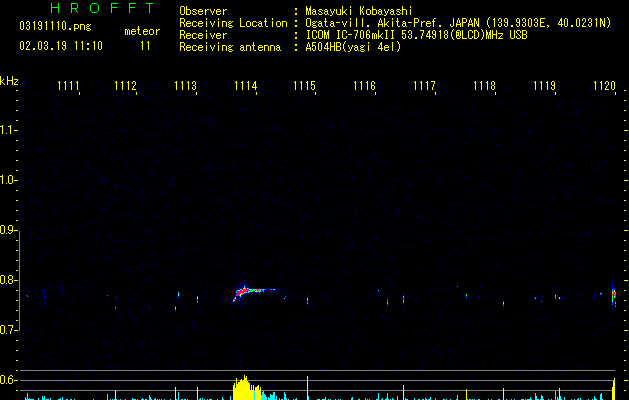The width and height of the screenshot is (629, 400).
Task: Click the 1114 time axis marker
Action: click(246, 85)
